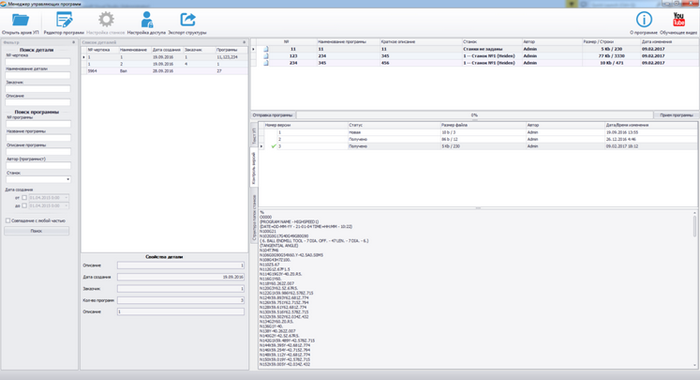Launch the program editor from the toolbar
This screenshot has width=700, height=380.
tap(64, 20)
